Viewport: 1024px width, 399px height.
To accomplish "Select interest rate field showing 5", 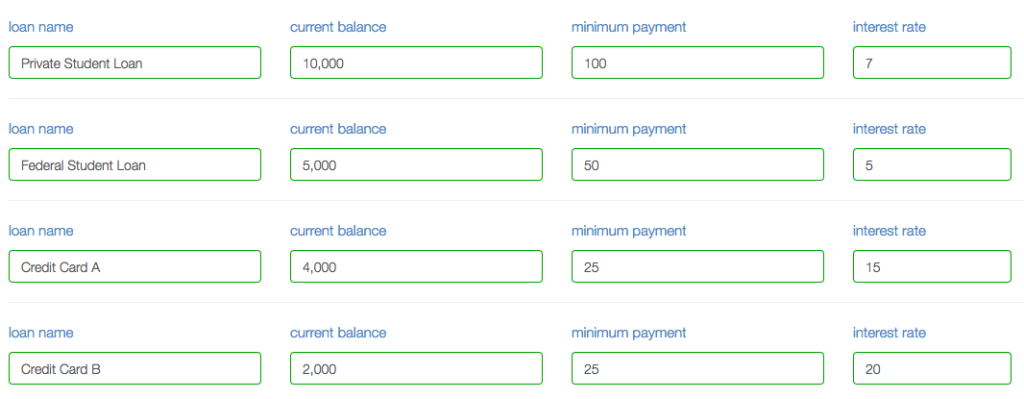I will pos(932,165).
